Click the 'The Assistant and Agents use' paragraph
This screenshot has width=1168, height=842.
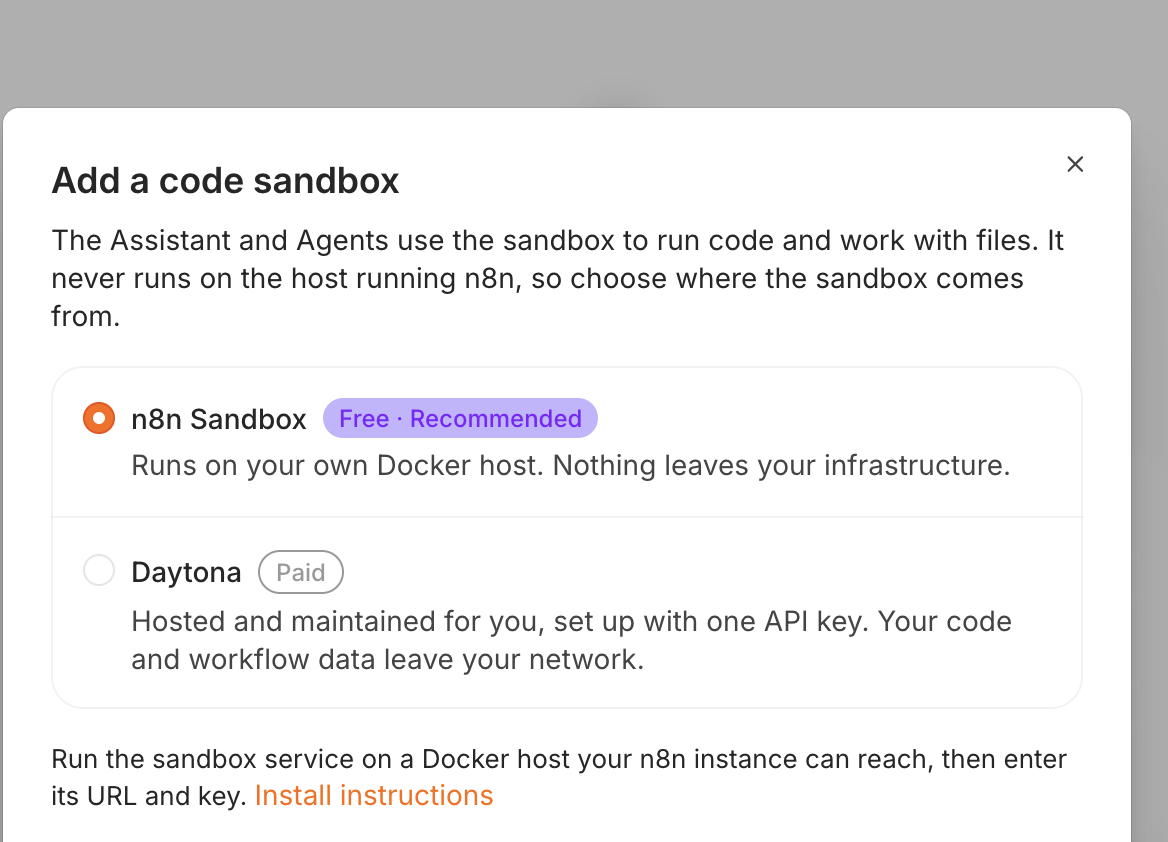(557, 278)
